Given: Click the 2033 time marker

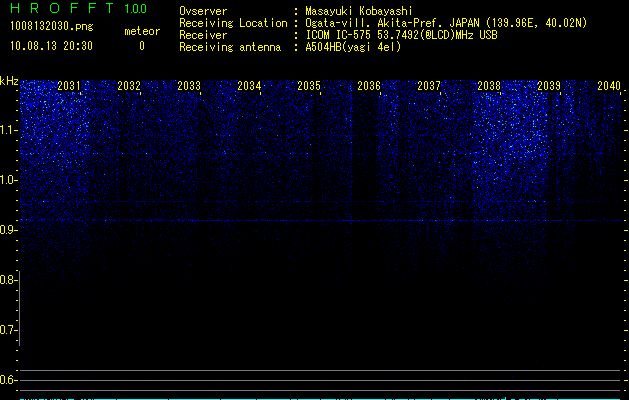Looking at the screenshot, I should tap(189, 86).
